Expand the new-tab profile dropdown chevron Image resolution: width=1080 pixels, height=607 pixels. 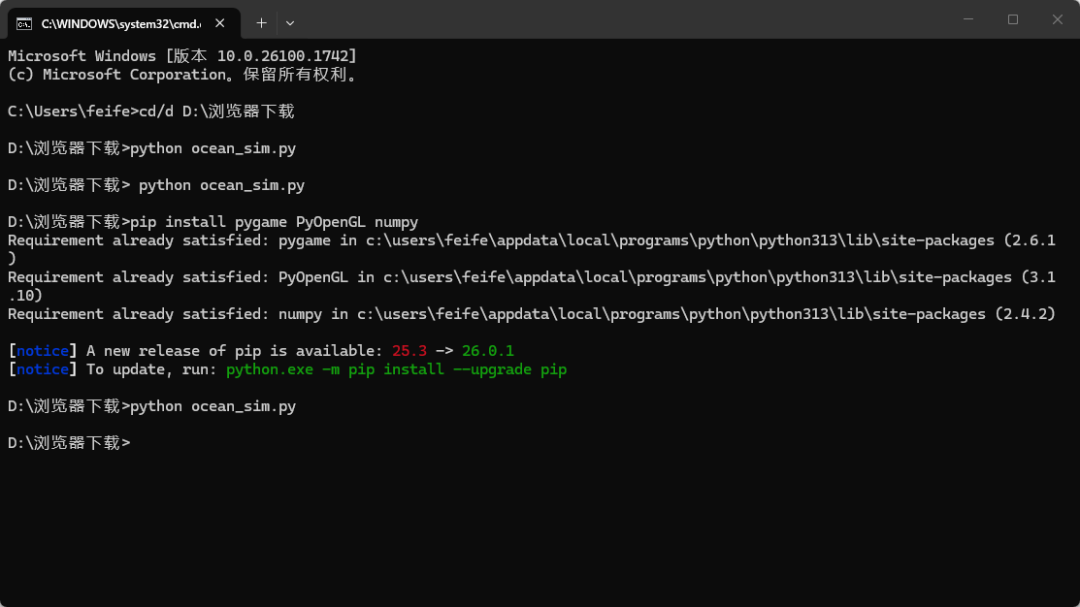coord(290,22)
